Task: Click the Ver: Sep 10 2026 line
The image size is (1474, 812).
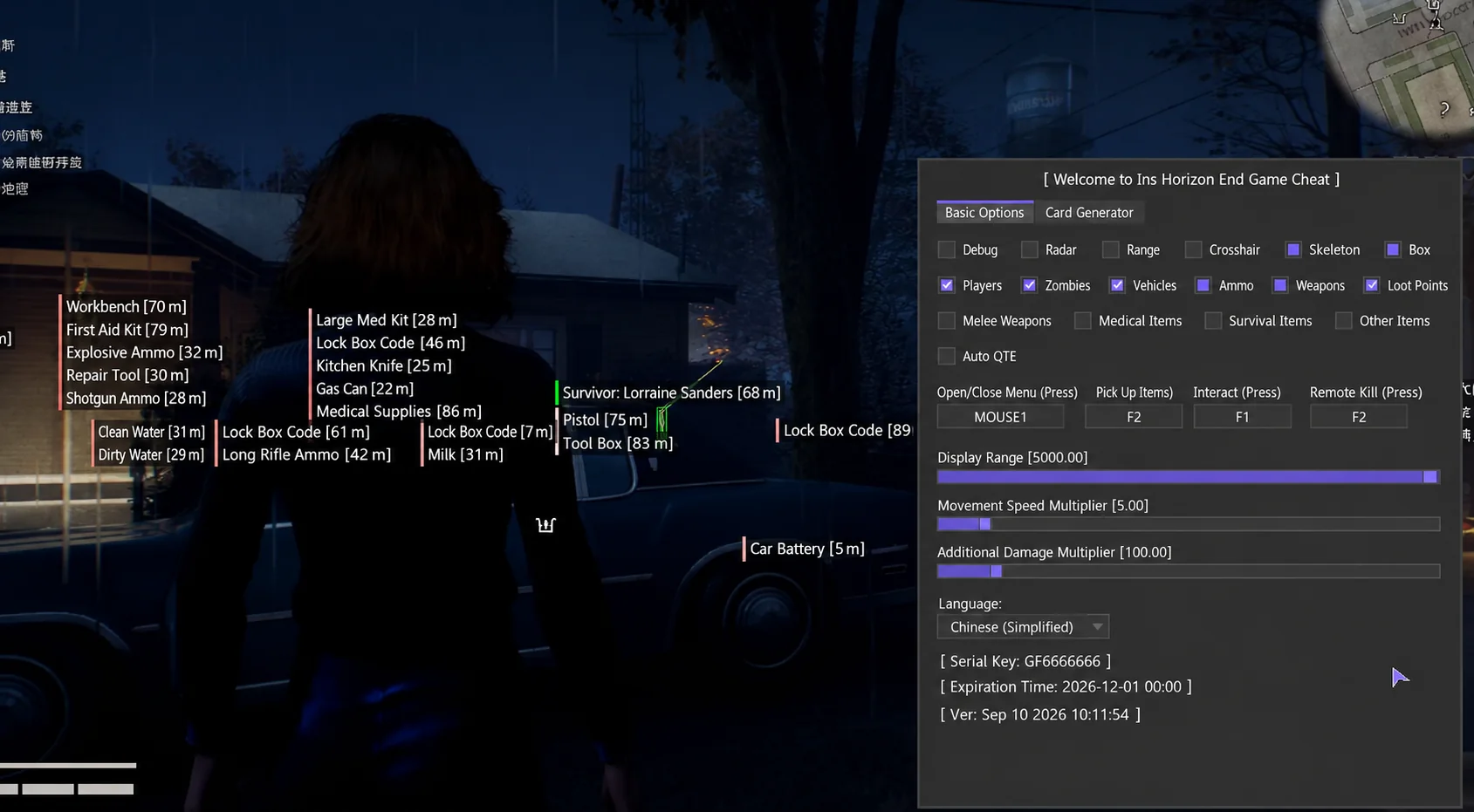Action: 1040,714
